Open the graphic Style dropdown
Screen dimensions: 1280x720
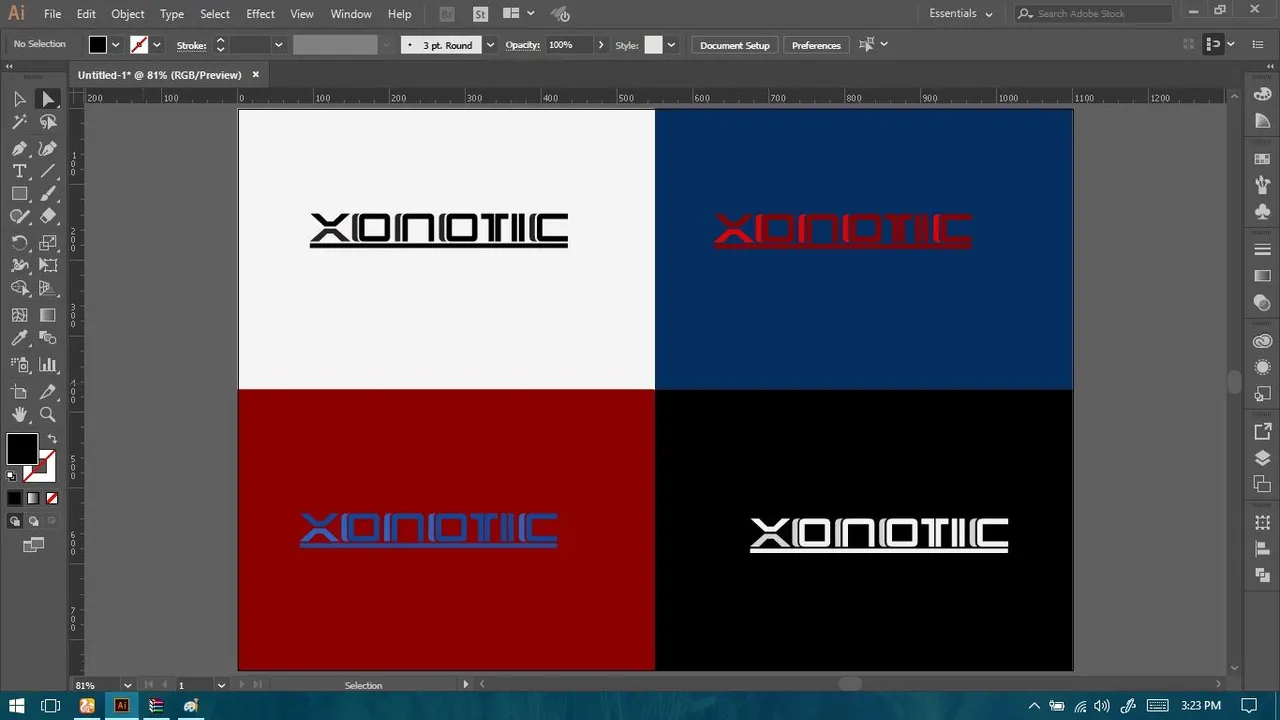[671, 45]
